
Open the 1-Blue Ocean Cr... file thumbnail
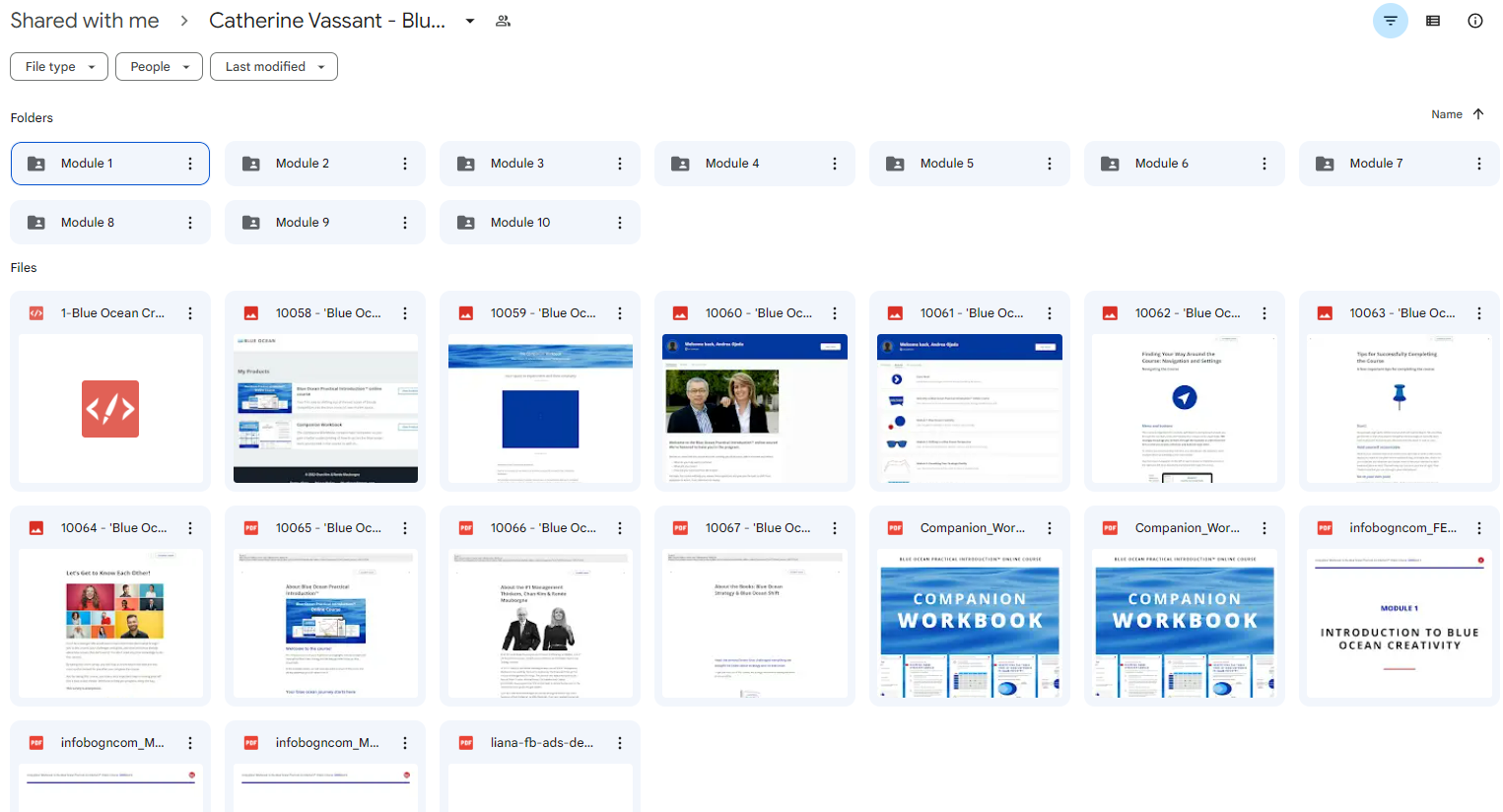click(110, 409)
